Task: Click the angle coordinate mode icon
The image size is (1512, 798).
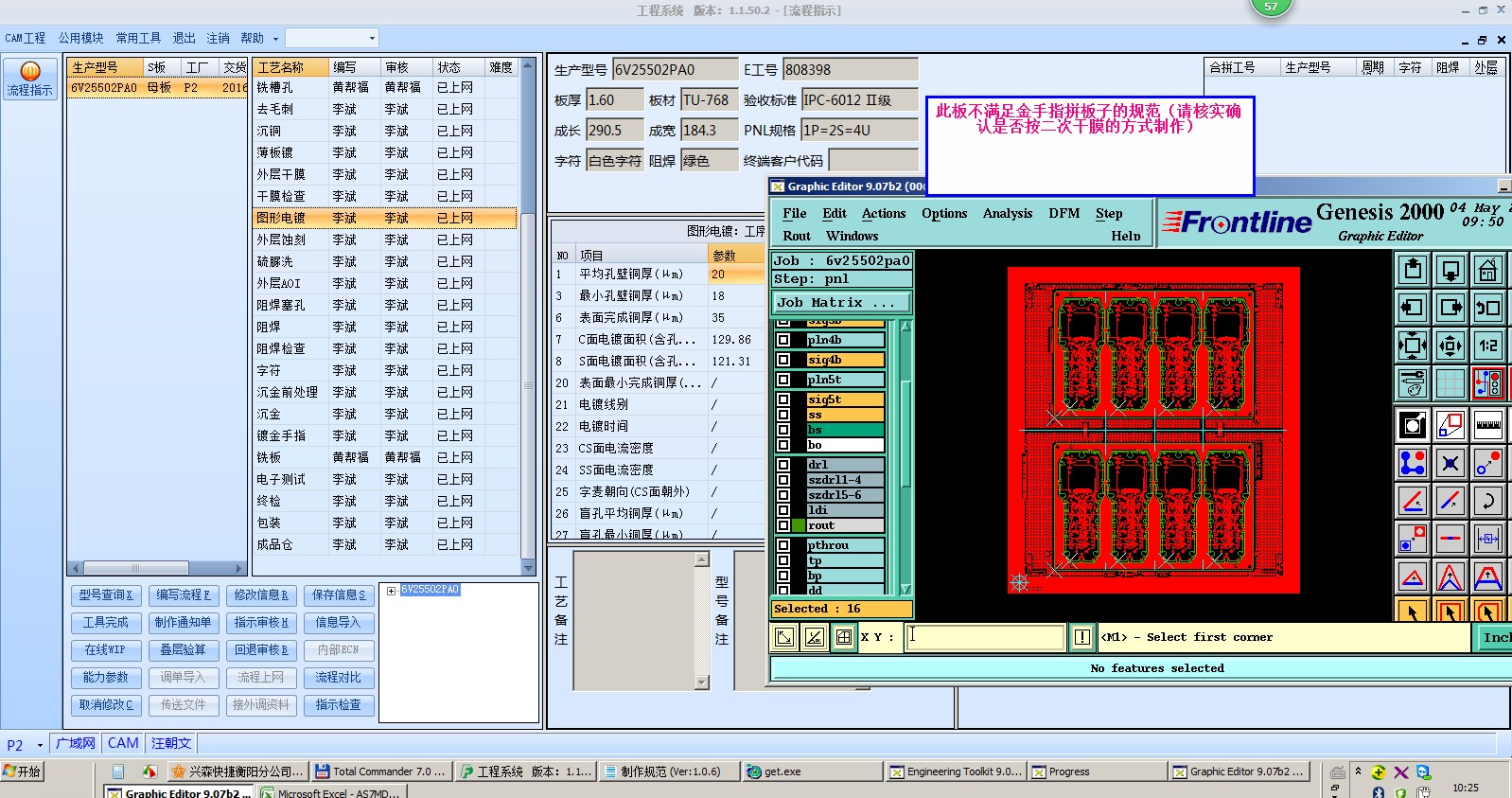Action: [x=814, y=637]
